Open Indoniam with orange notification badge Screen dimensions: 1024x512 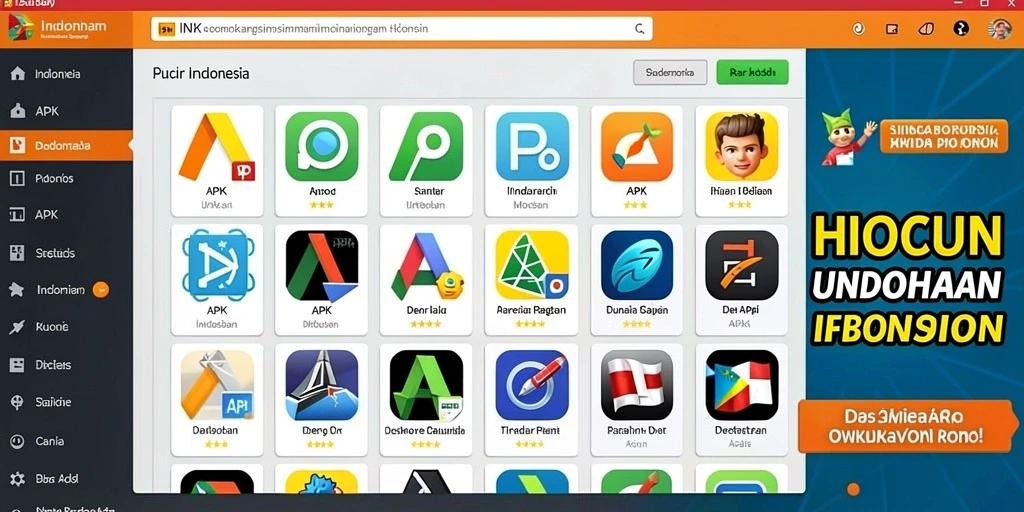point(65,289)
